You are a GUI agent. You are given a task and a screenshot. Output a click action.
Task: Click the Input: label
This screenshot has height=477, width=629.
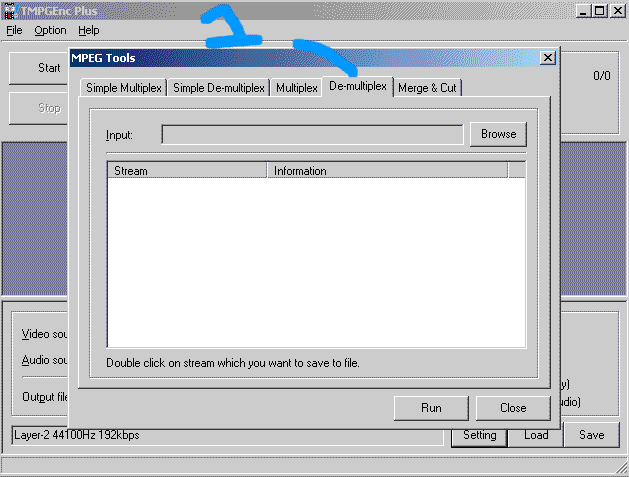[119, 135]
